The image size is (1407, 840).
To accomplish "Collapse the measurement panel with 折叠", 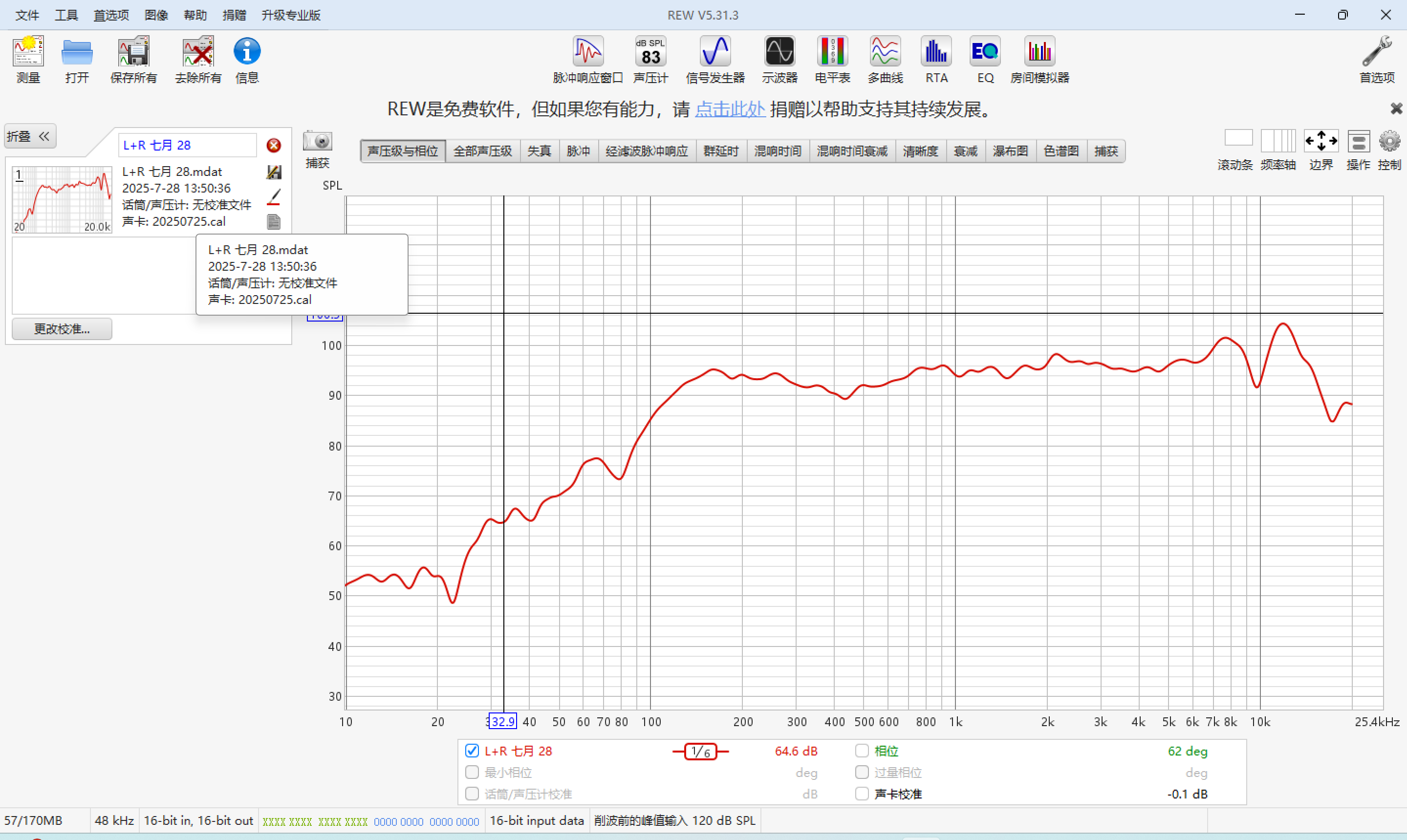I will point(30,136).
